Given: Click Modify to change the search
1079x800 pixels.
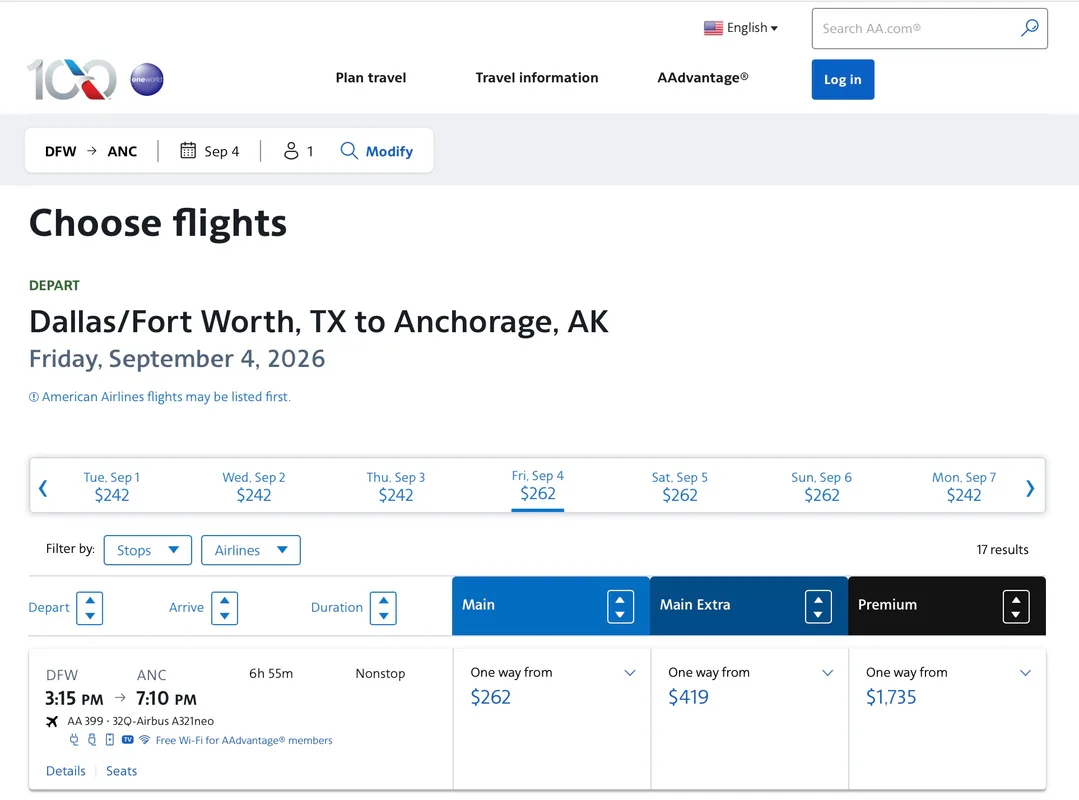Looking at the screenshot, I should (389, 151).
